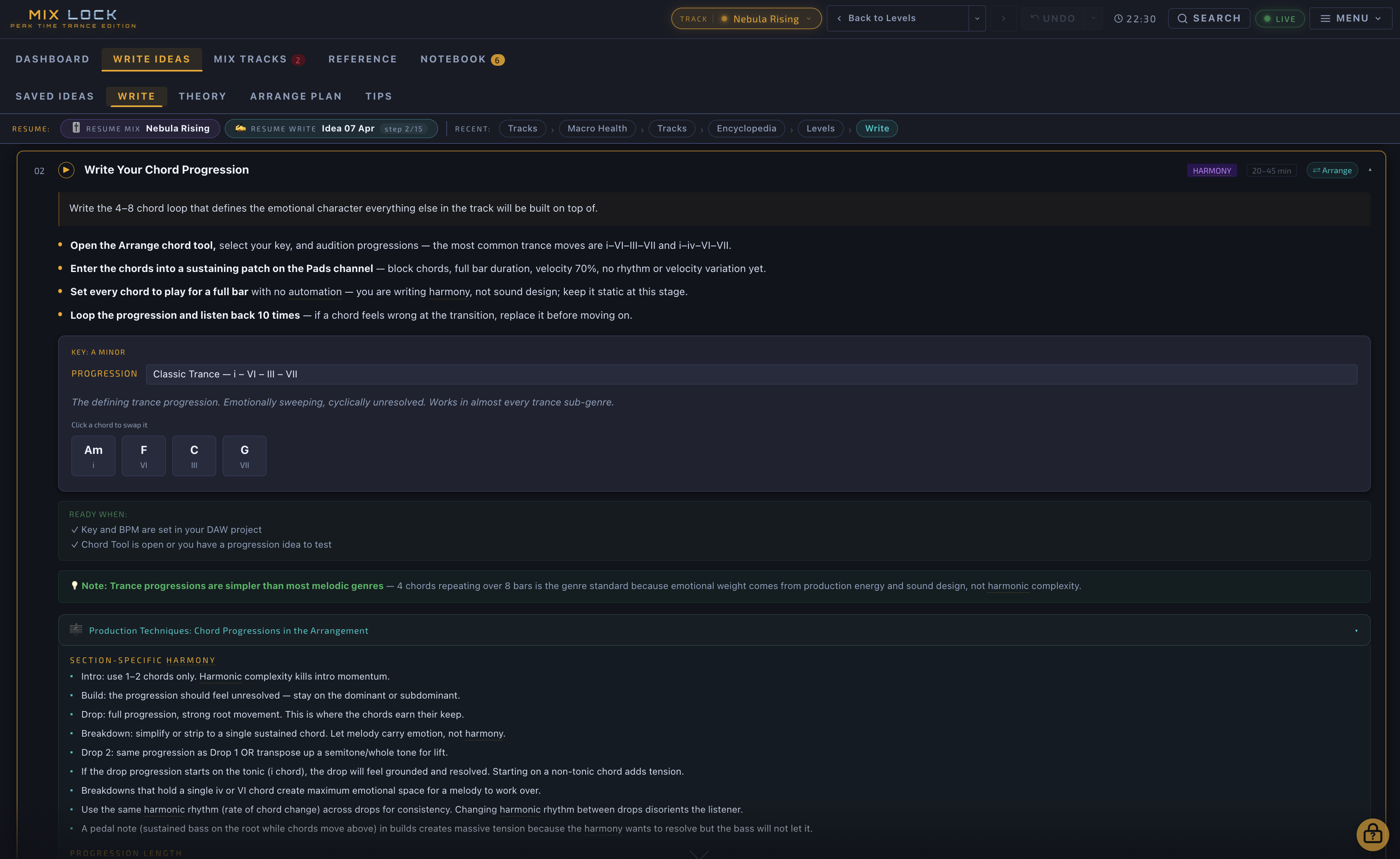Click the Arrange link button
Screen dimensions: 1400x859
[1332, 171]
